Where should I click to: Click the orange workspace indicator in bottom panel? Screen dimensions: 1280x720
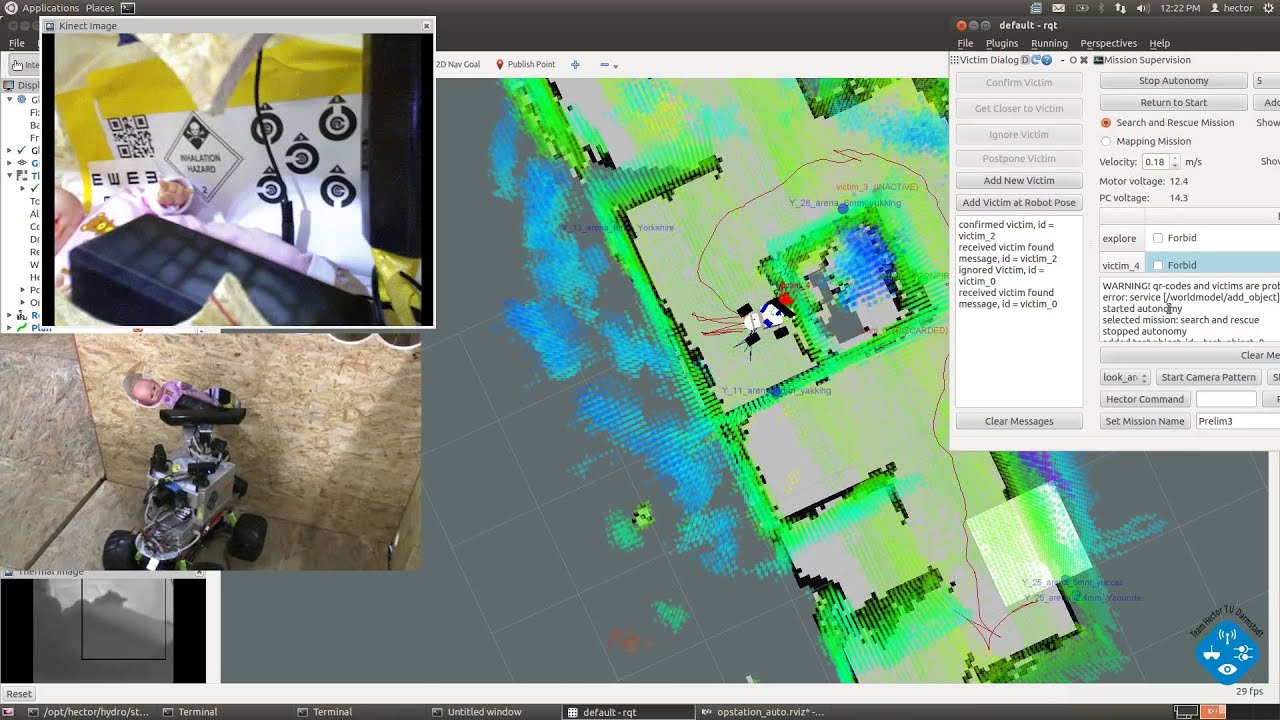pos(1214,712)
